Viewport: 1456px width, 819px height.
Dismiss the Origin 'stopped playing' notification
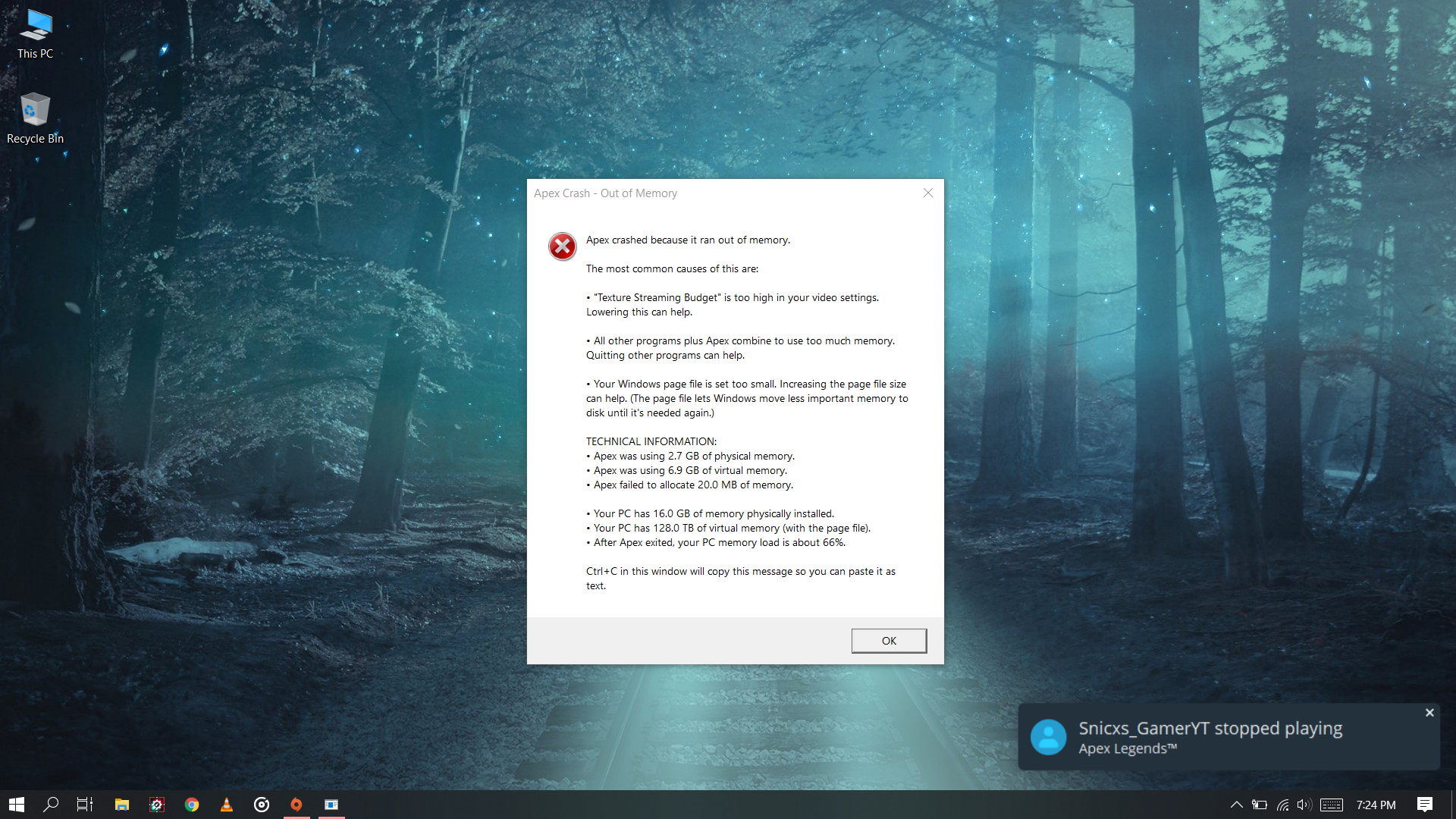pos(1429,713)
